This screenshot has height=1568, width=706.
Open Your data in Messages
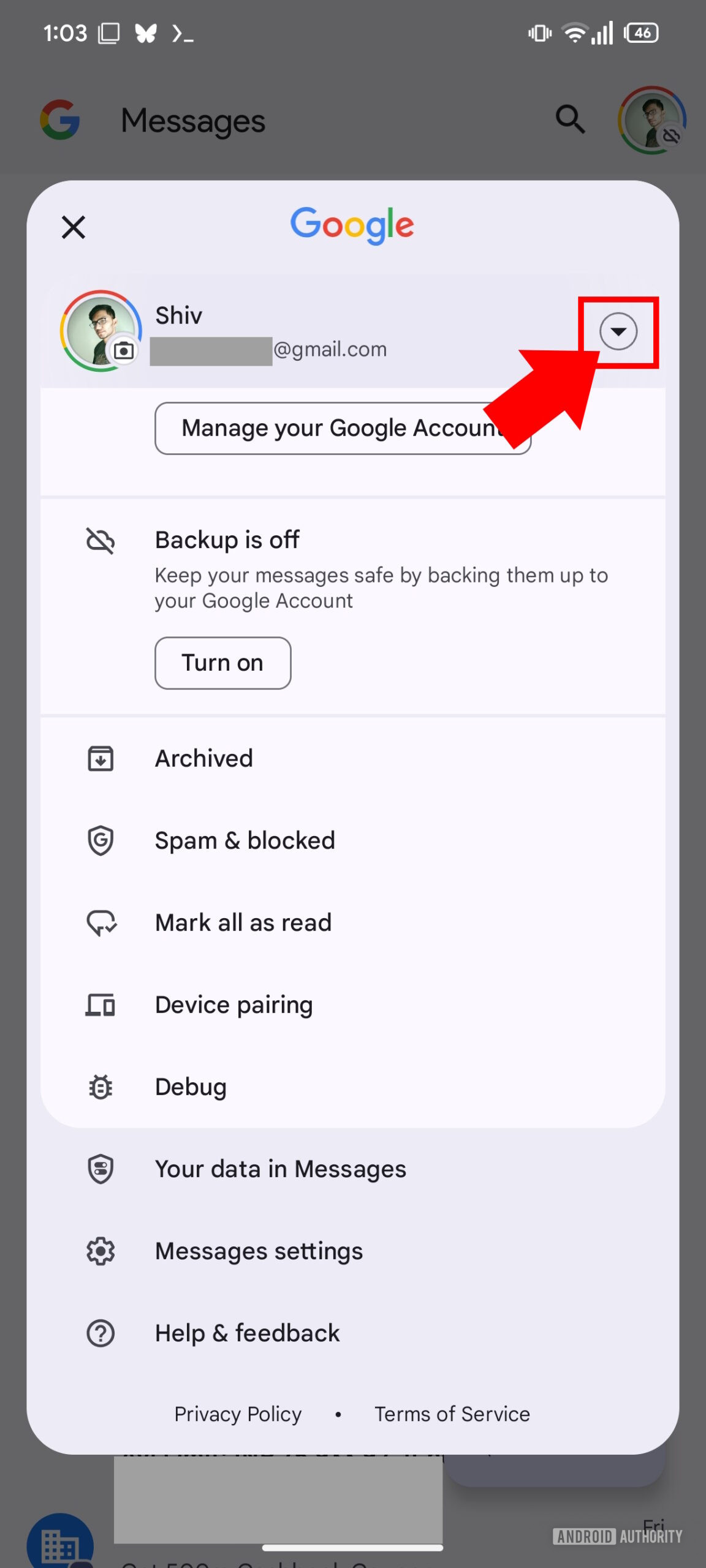point(280,1169)
